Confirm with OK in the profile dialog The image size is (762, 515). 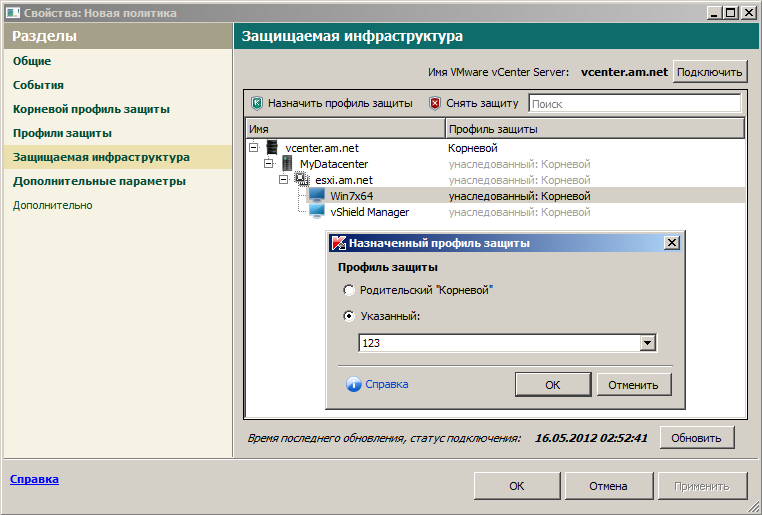553,385
